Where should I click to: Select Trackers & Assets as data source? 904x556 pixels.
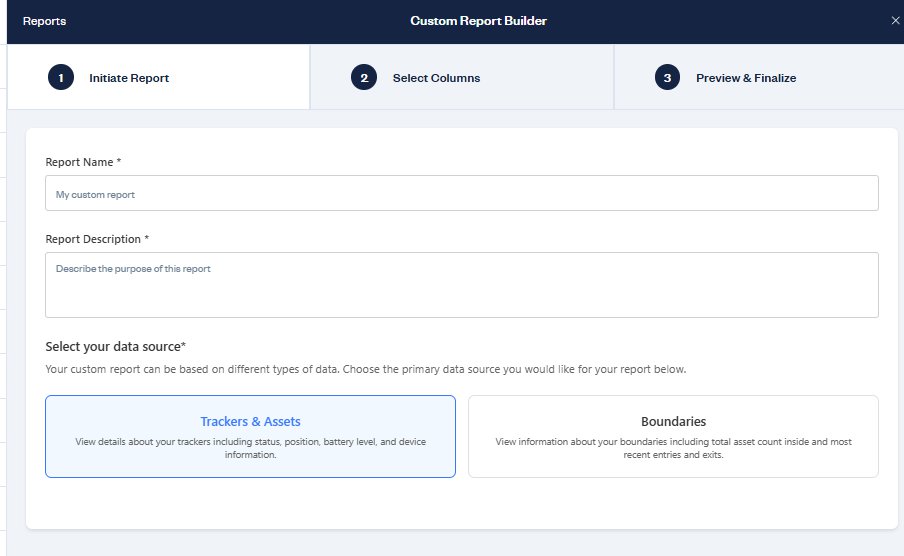pos(250,436)
